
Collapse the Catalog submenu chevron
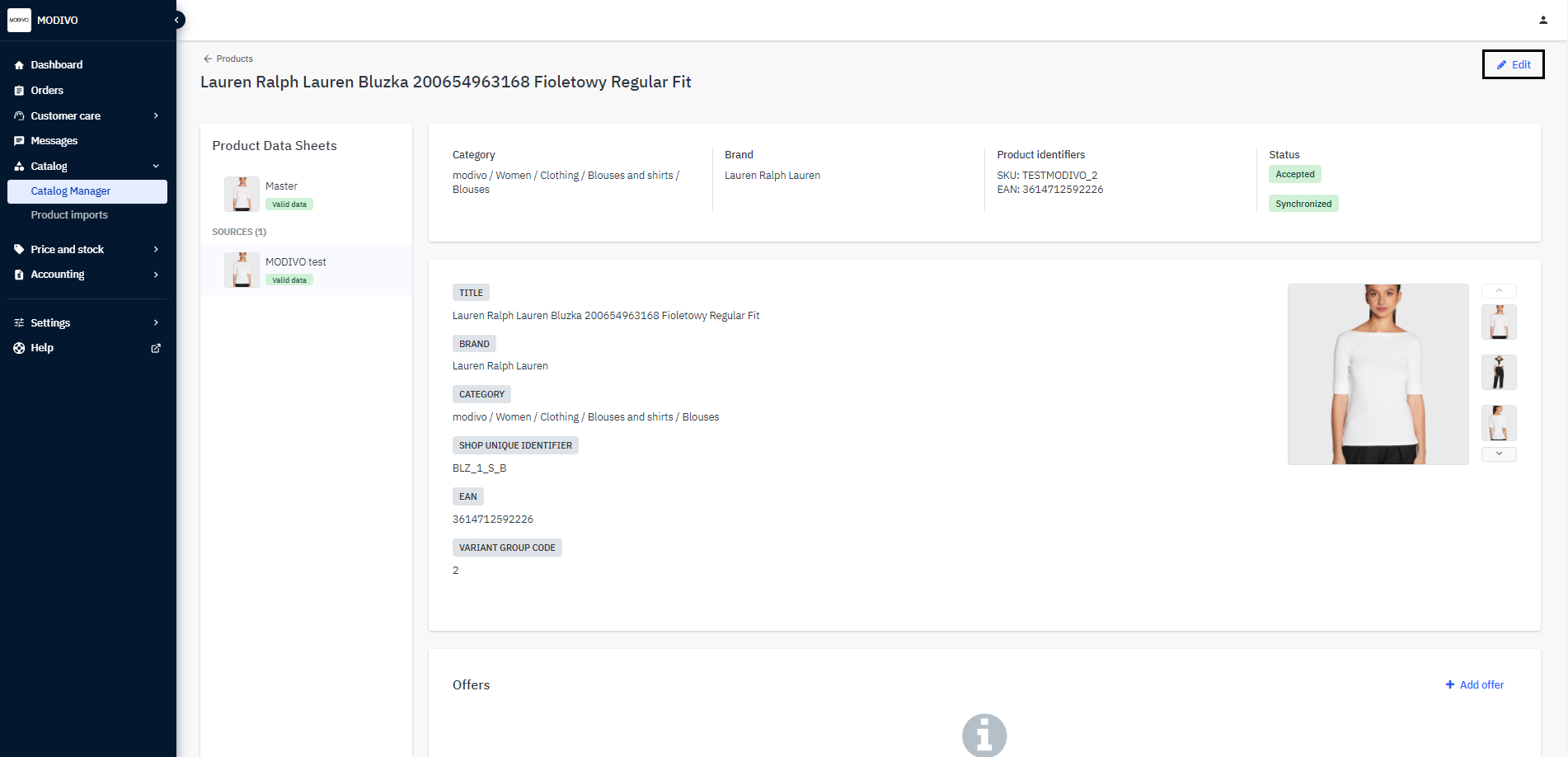(156, 167)
